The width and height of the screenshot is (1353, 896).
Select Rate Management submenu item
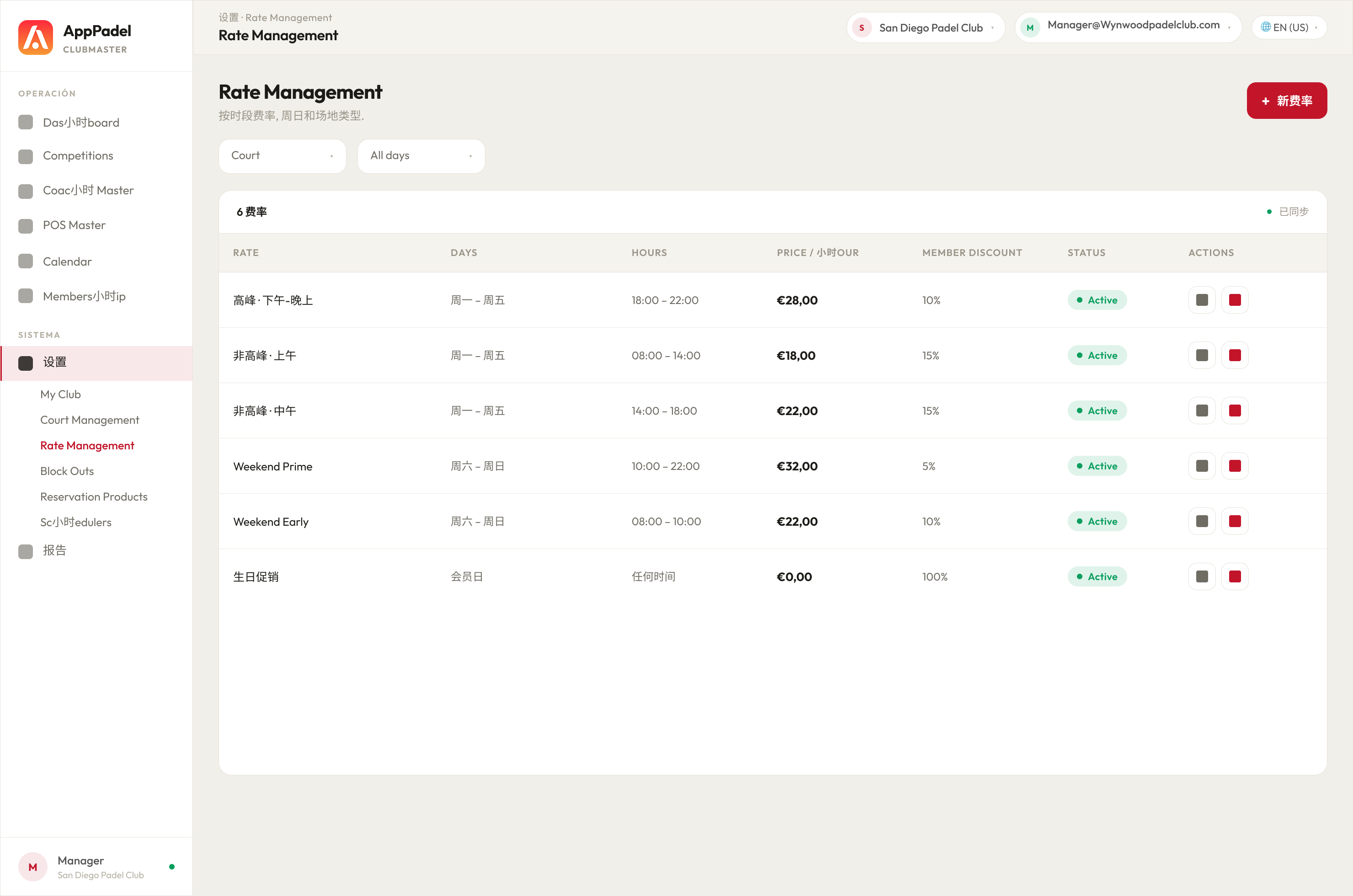(x=87, y=446)
